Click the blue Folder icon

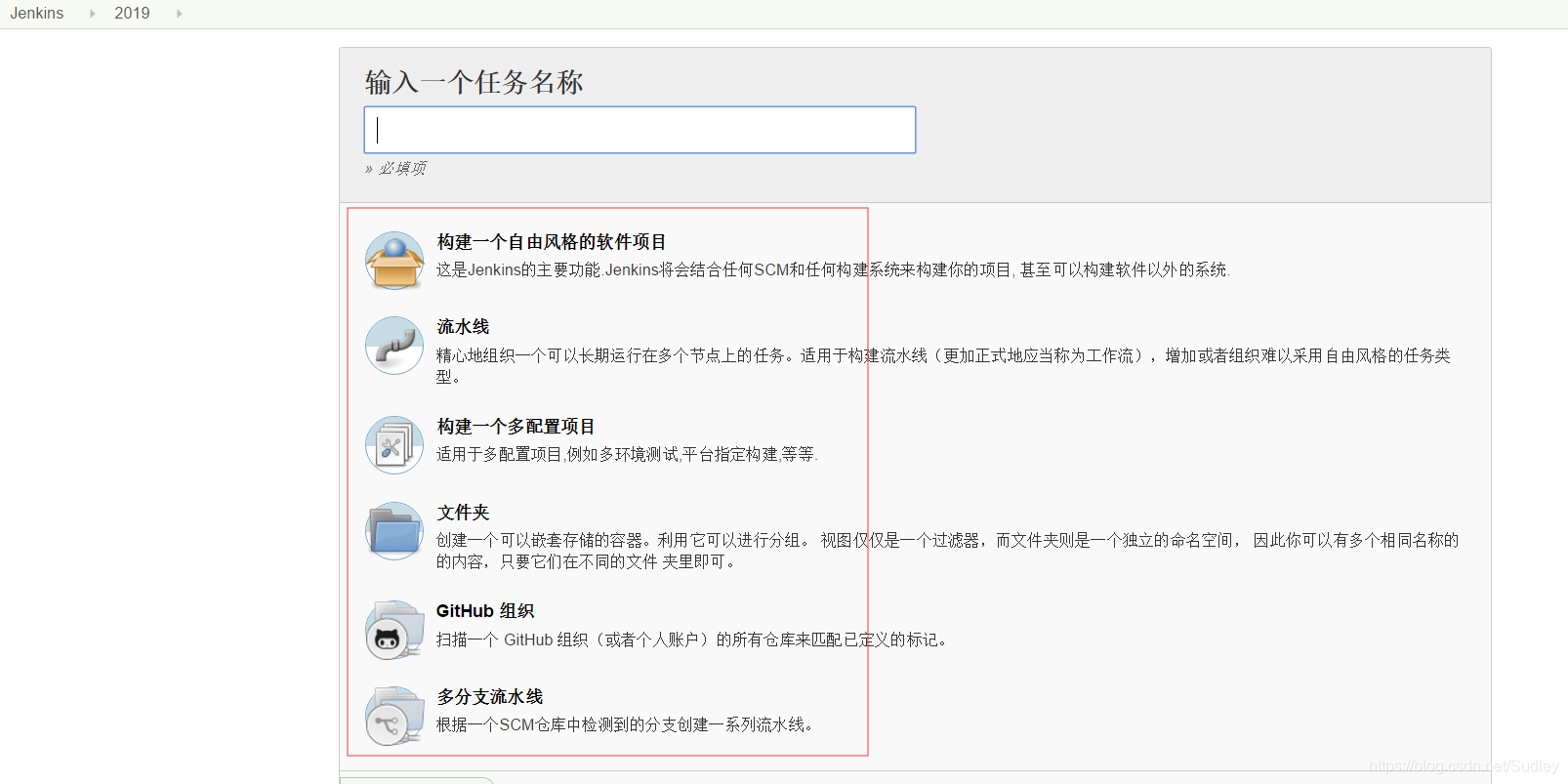394,531
